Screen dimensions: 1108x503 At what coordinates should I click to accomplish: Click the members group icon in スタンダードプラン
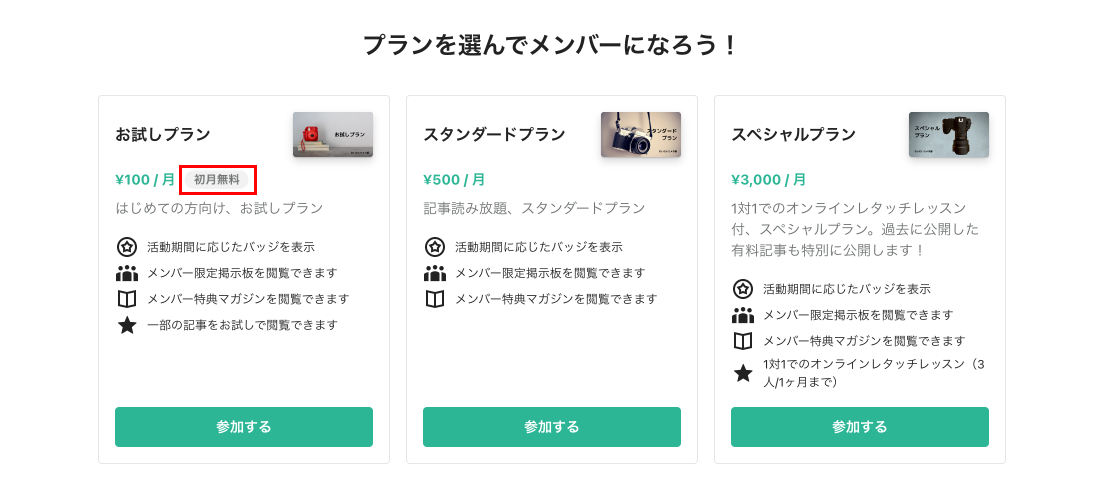(435, 273)
